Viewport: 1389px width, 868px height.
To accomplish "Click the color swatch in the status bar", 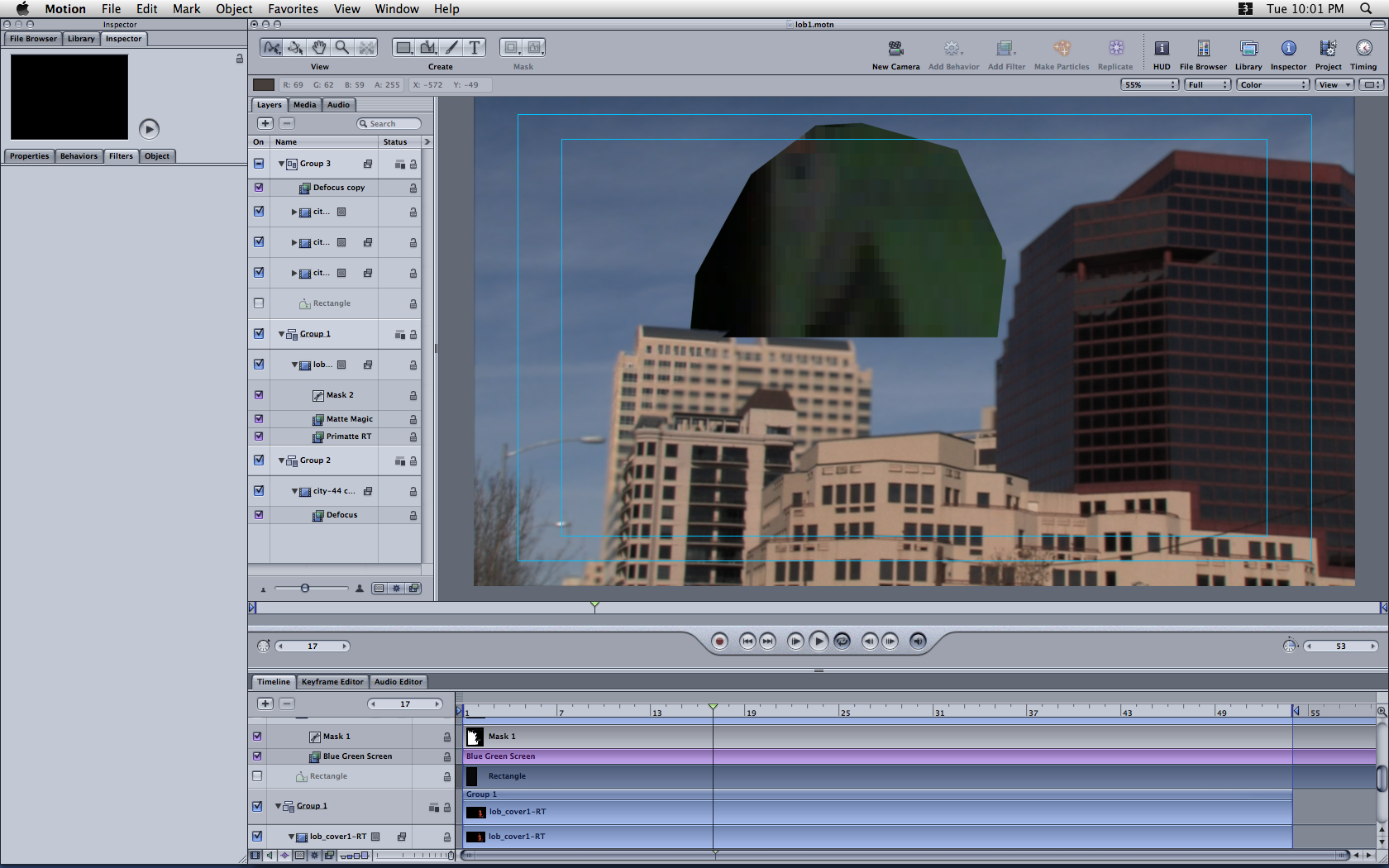I will [x=264, y=85].
